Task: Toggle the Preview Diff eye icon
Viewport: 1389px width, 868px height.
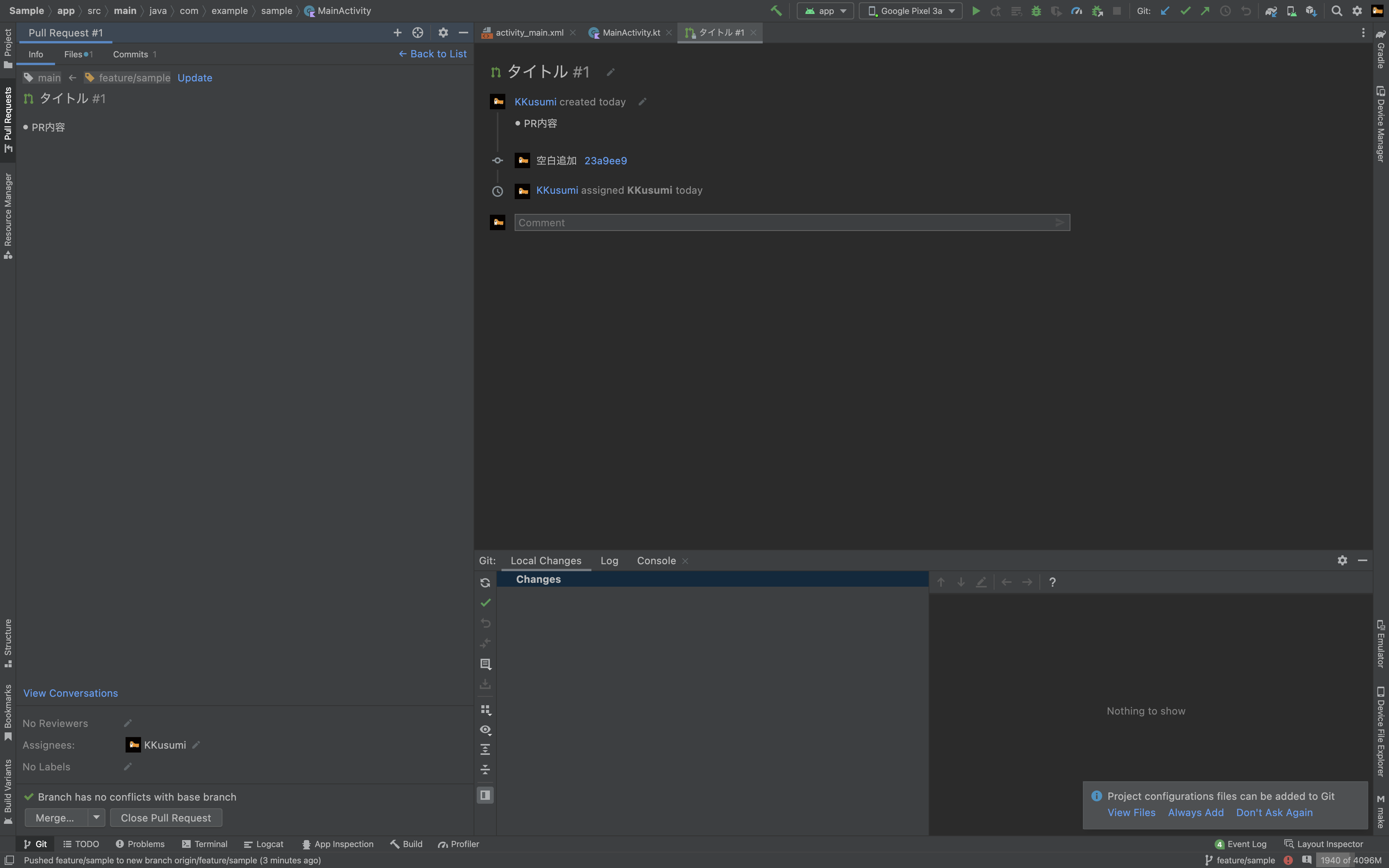Action: pos(485,730)
